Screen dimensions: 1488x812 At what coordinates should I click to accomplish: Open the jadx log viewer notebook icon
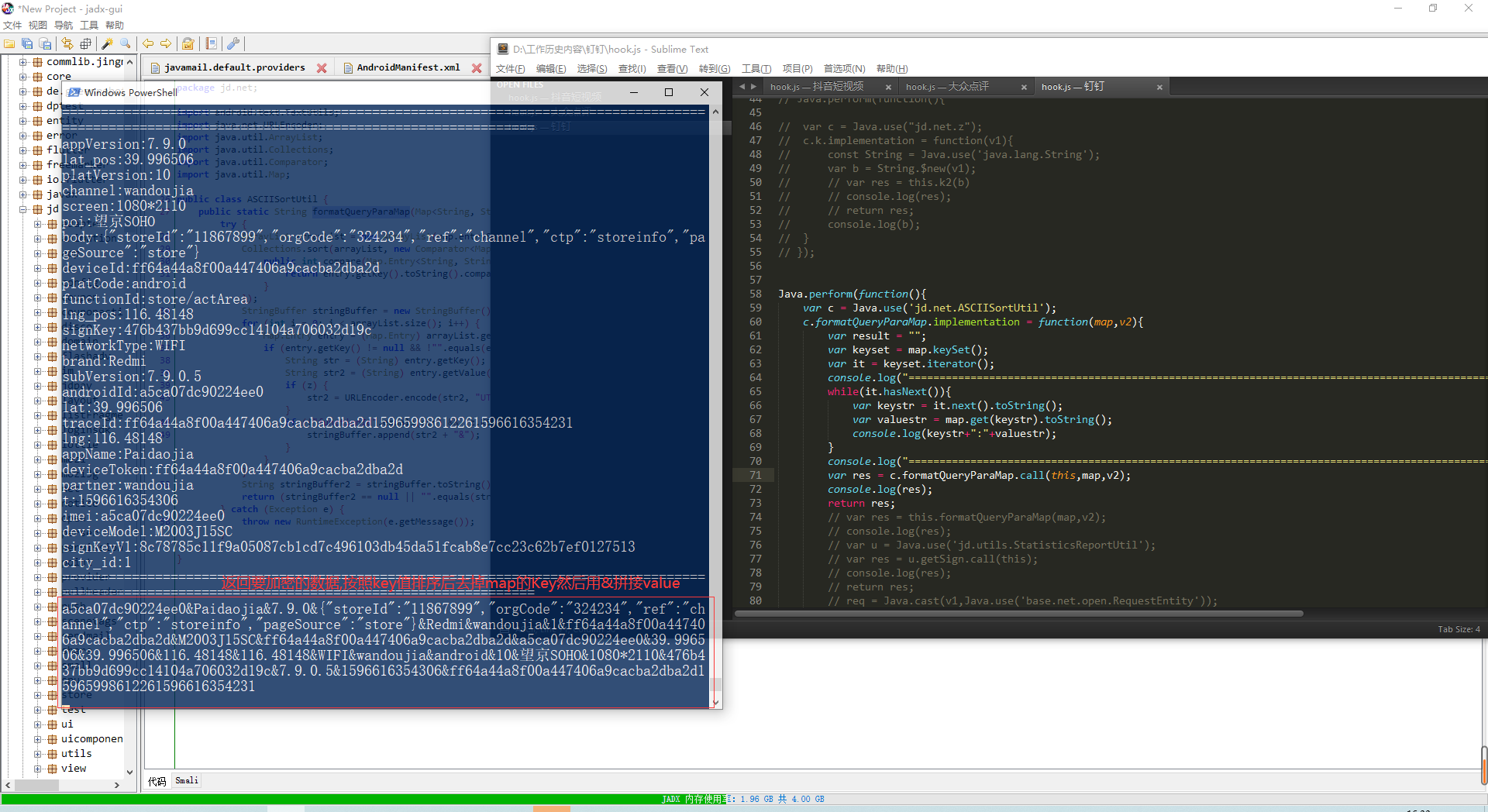coord(211,44)
